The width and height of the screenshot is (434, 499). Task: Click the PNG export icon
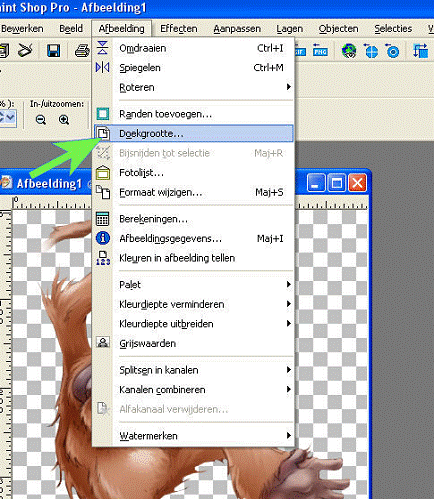click(320, 50)
